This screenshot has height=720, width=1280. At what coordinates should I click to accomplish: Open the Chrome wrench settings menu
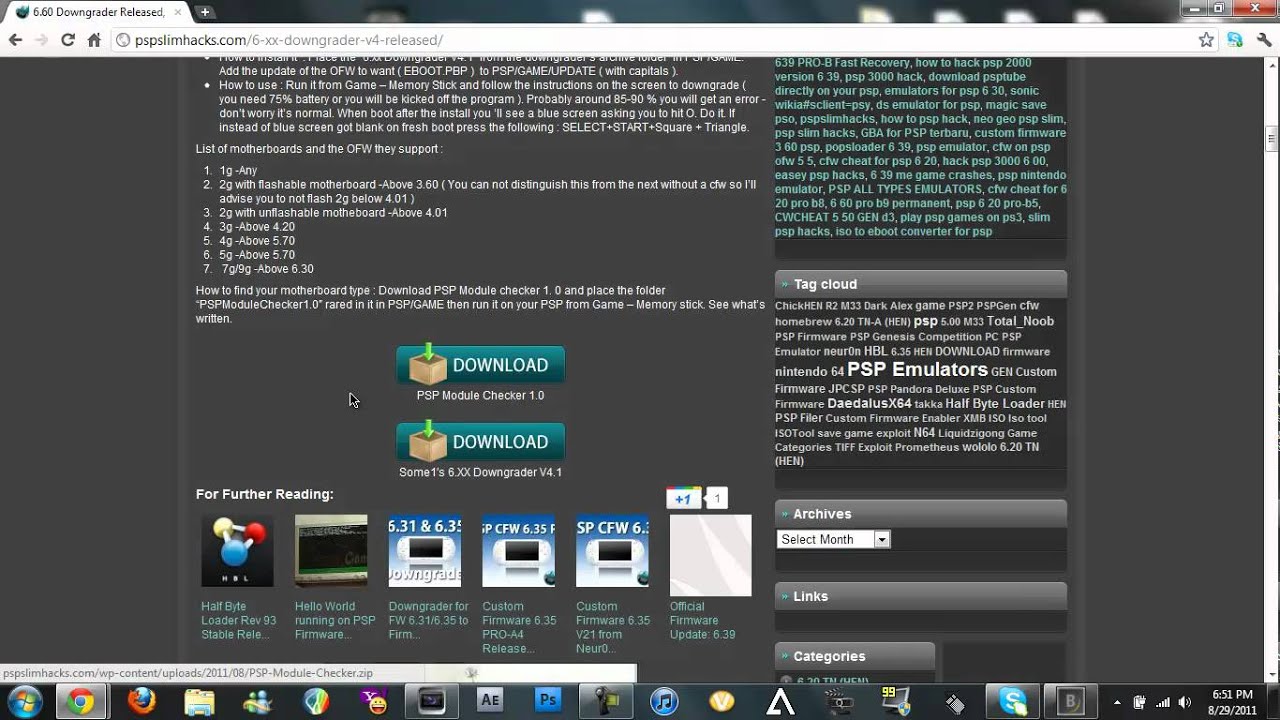(x=1262, y=40)
